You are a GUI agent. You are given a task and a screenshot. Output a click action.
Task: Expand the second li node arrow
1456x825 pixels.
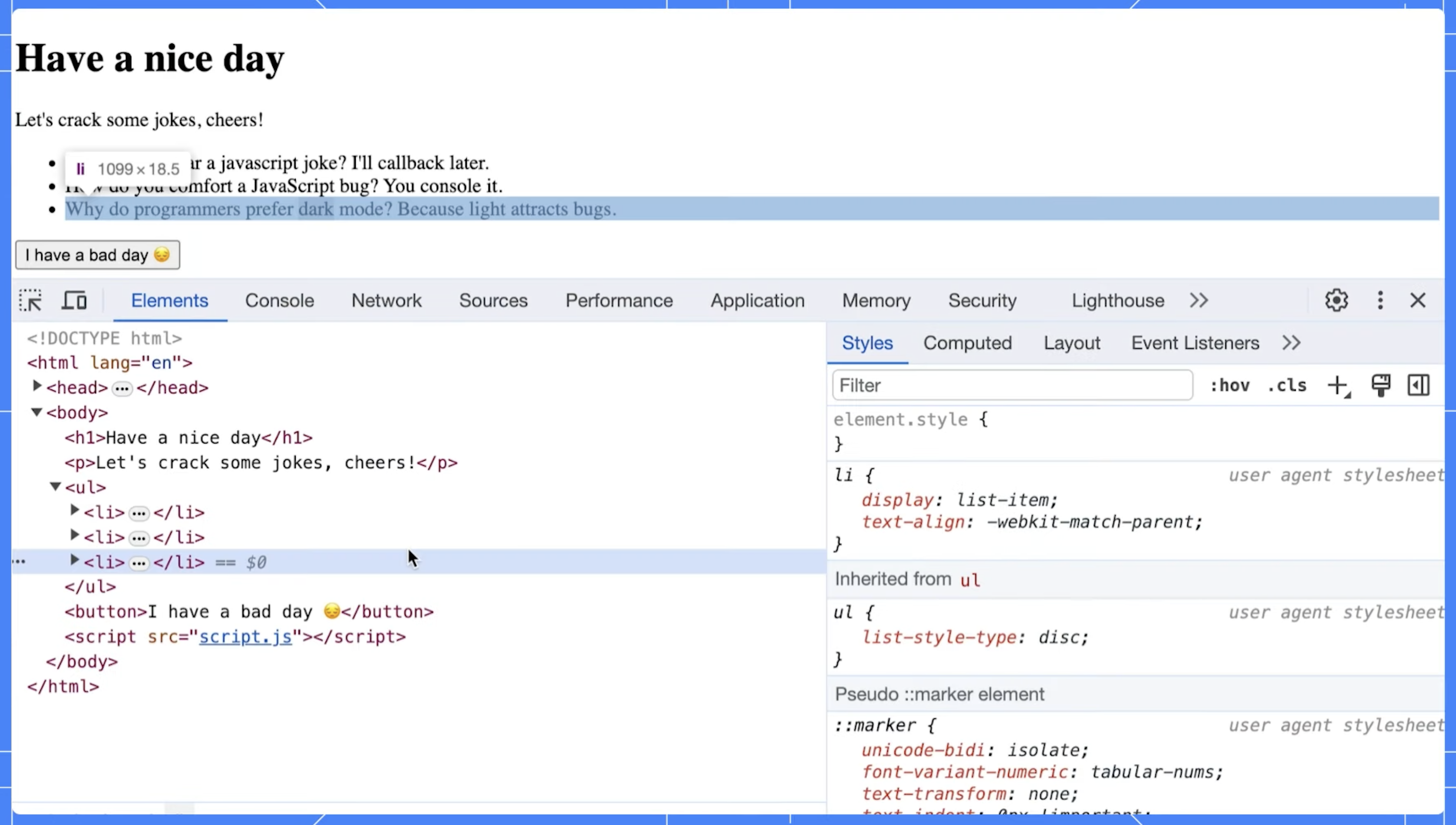pyautogui.click(x=74, y=535)
